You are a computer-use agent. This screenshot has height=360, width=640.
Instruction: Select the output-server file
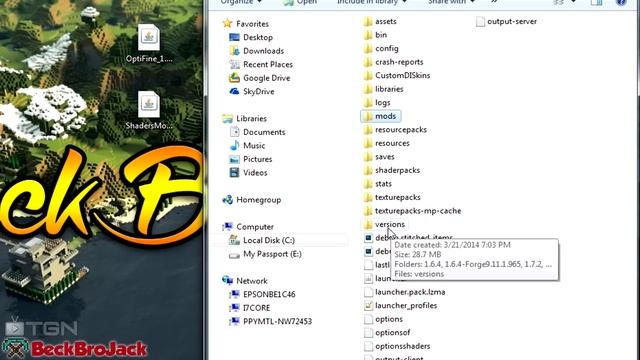(x=506, y=21)
